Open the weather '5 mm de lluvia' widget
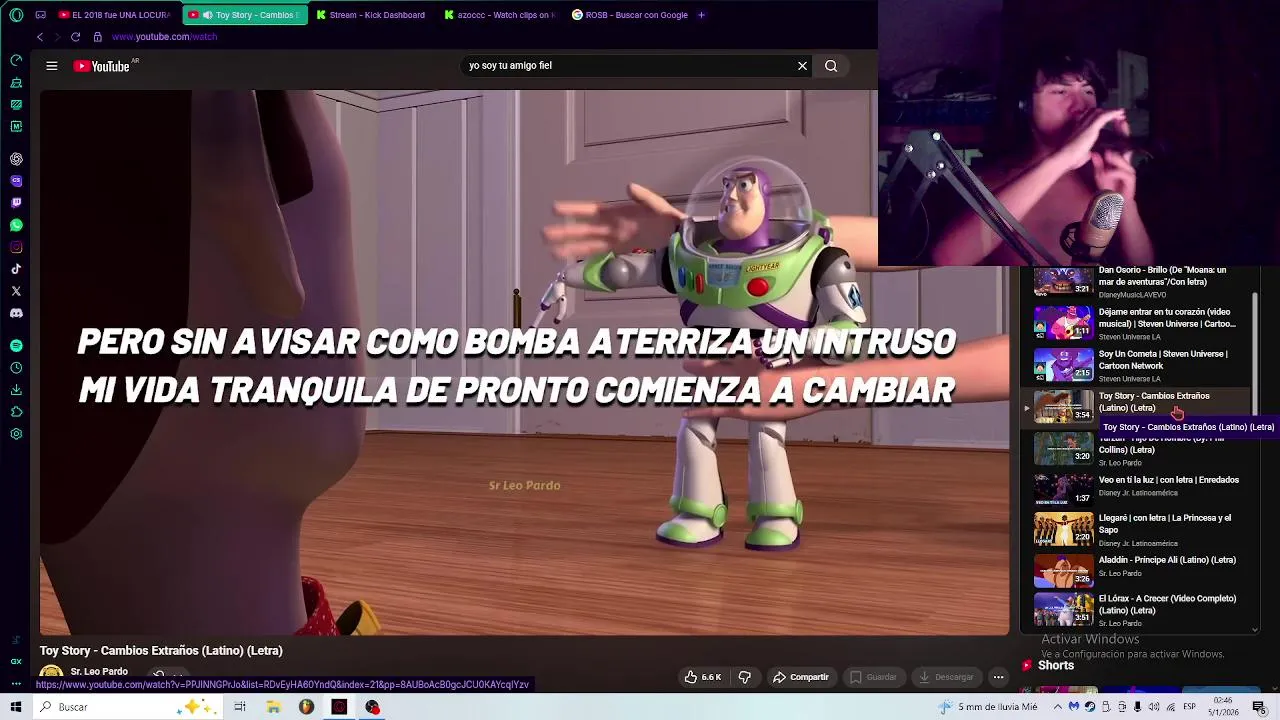Screen dimensions: 1280x720 tap(988, 707)
